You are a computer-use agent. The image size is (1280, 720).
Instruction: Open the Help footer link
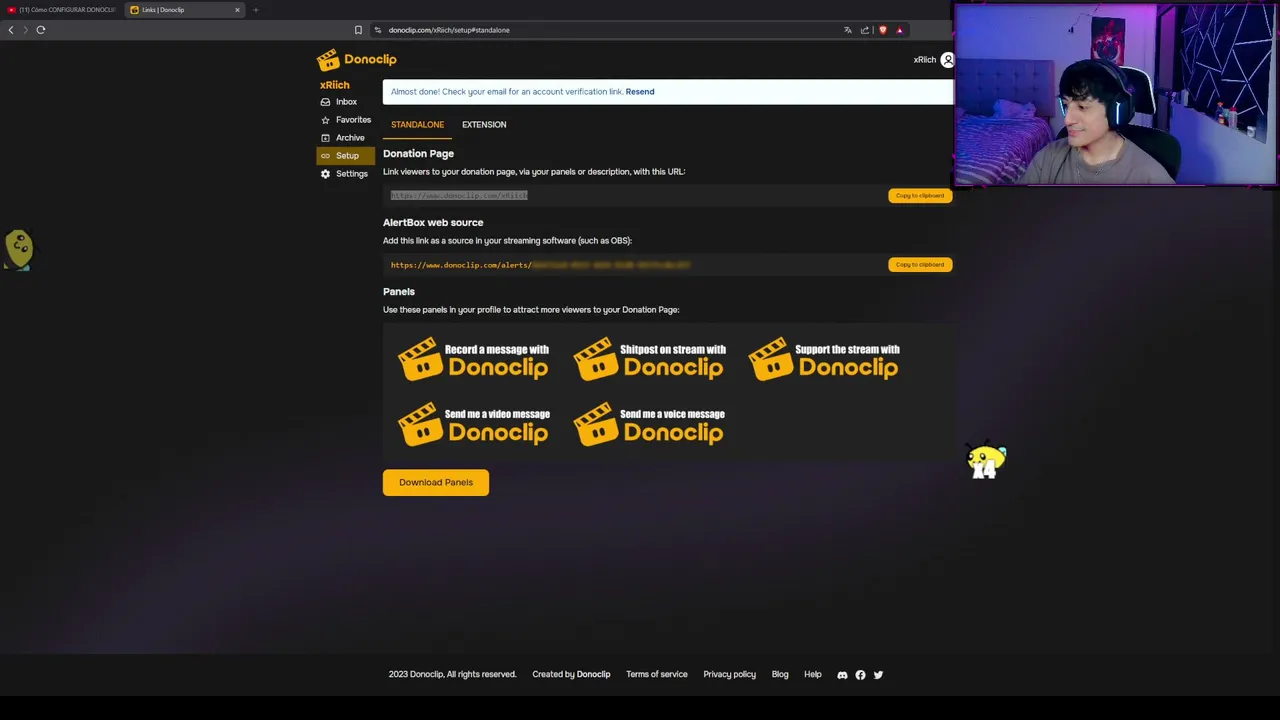[813, 675]
